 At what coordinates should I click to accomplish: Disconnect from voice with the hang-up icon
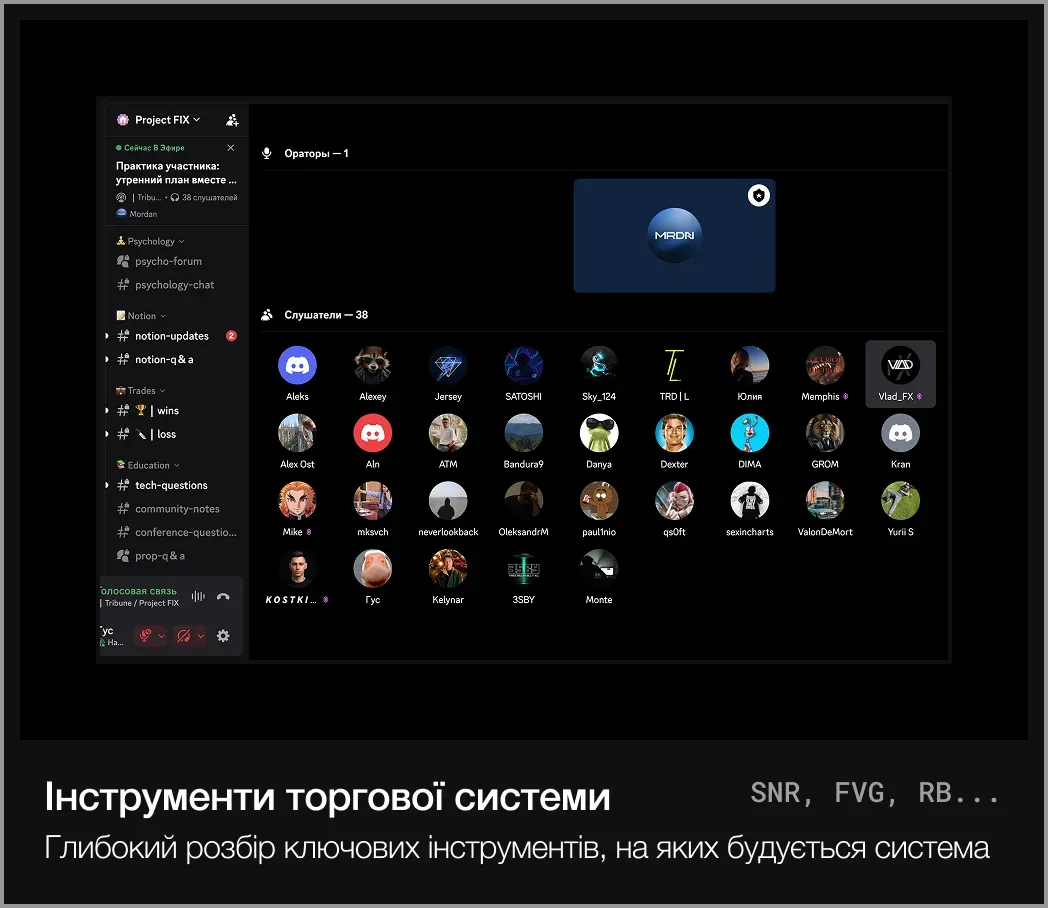pyautogui.click(x=223, y=597)
